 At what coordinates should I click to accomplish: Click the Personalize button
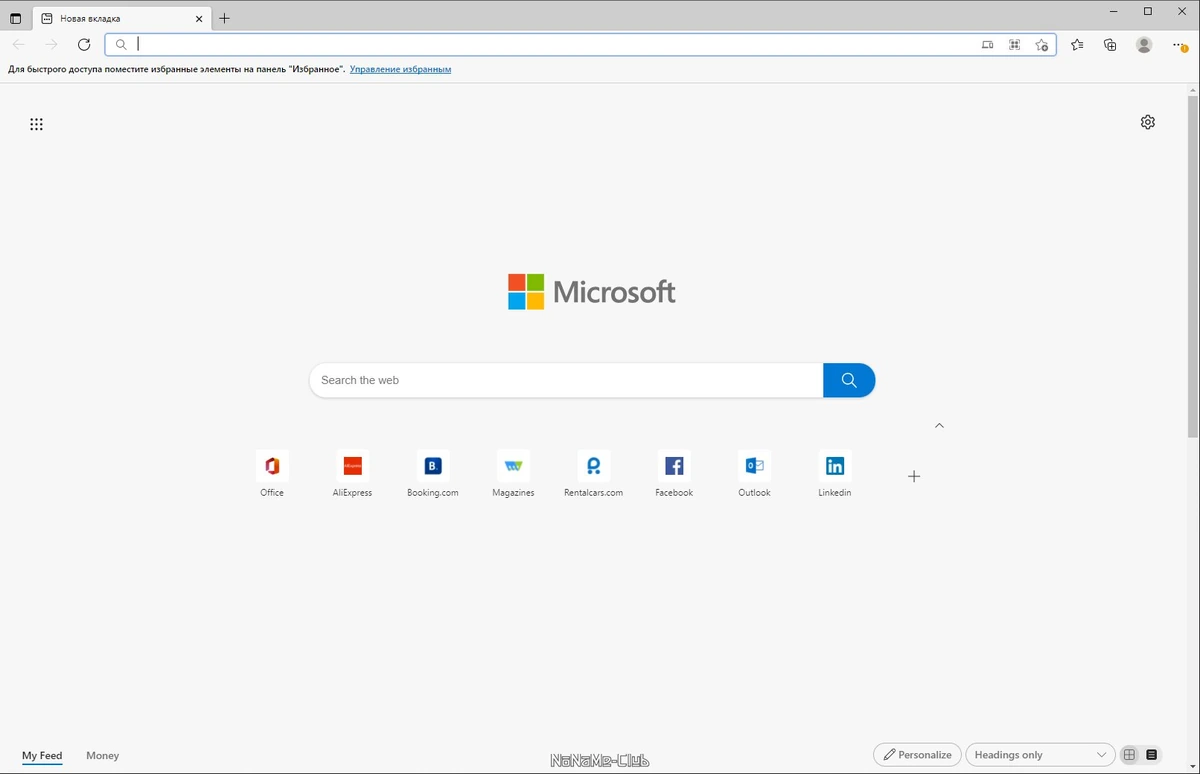[917, 755]
